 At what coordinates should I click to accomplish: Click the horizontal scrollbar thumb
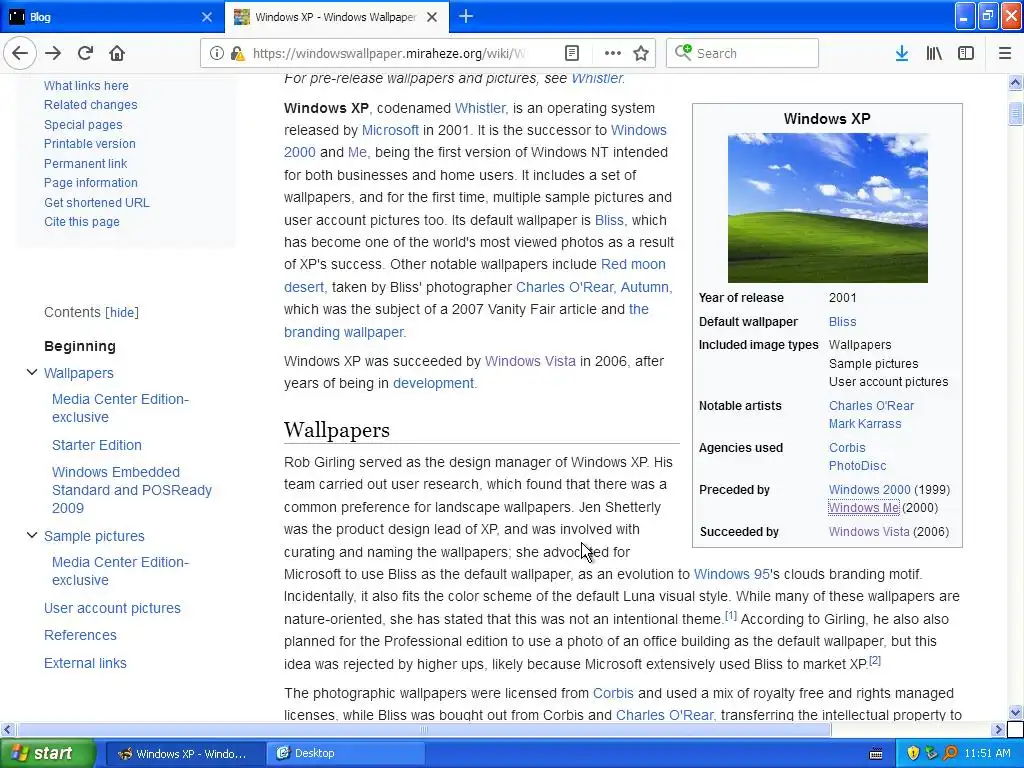(423, 729)
